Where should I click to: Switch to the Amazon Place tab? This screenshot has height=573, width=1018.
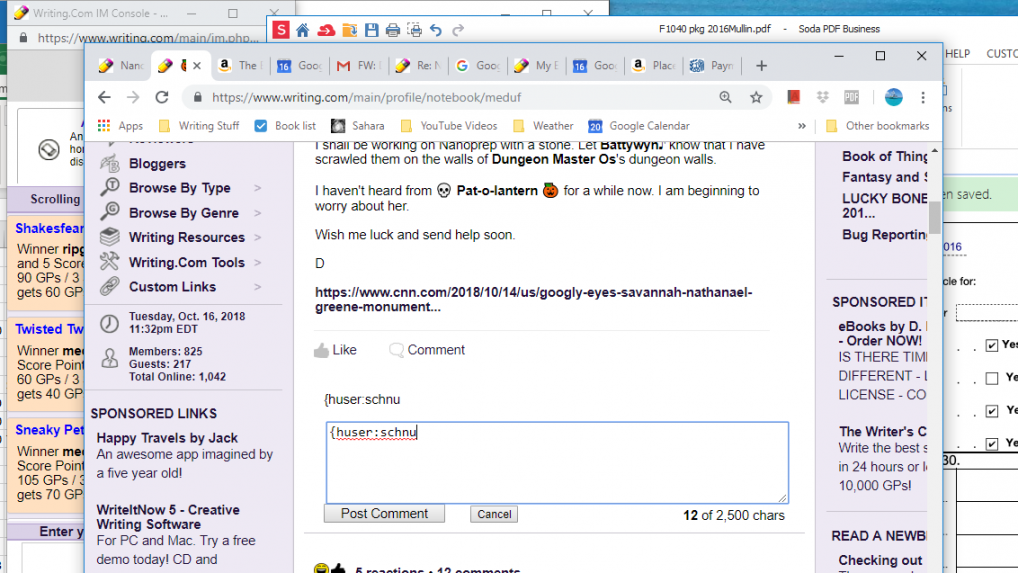(x=654, y=66)
